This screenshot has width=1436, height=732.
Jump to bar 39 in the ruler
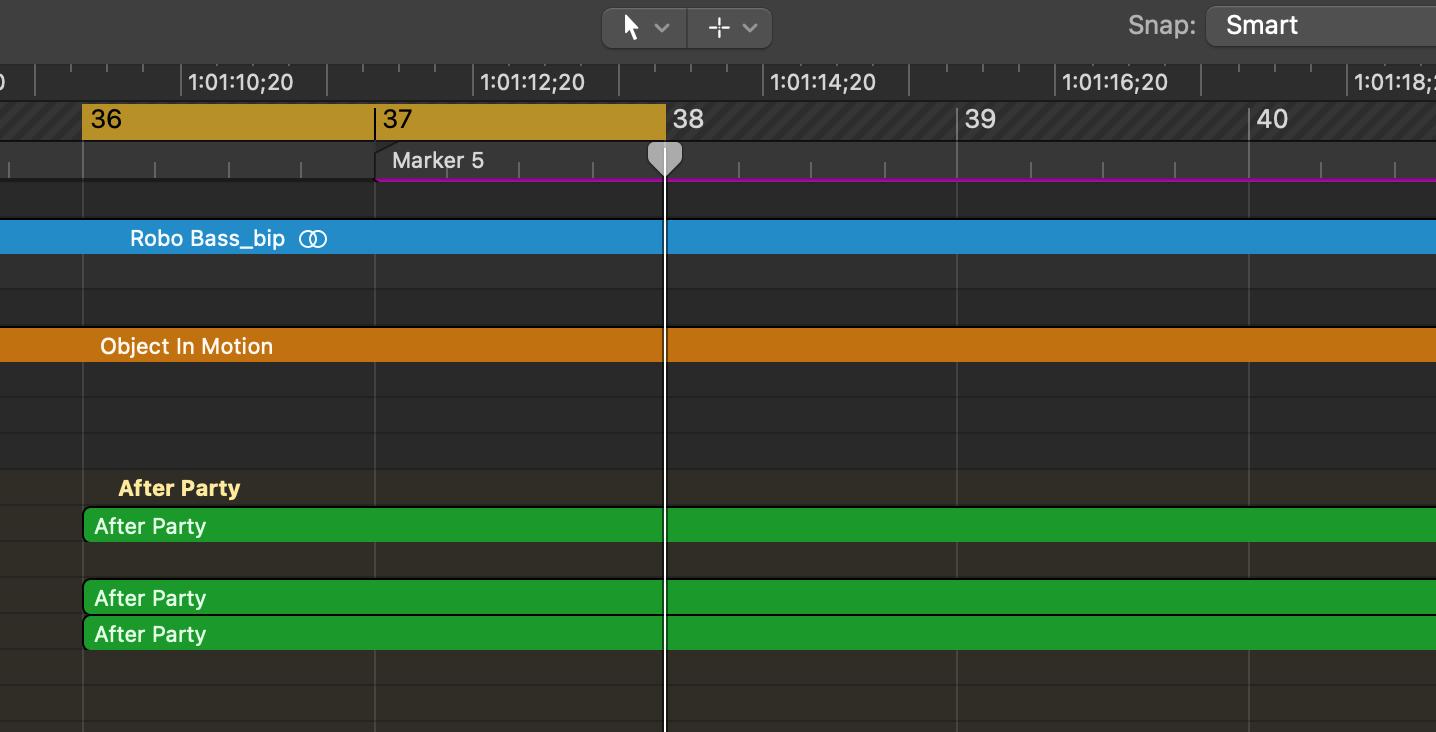pos(980,120)
